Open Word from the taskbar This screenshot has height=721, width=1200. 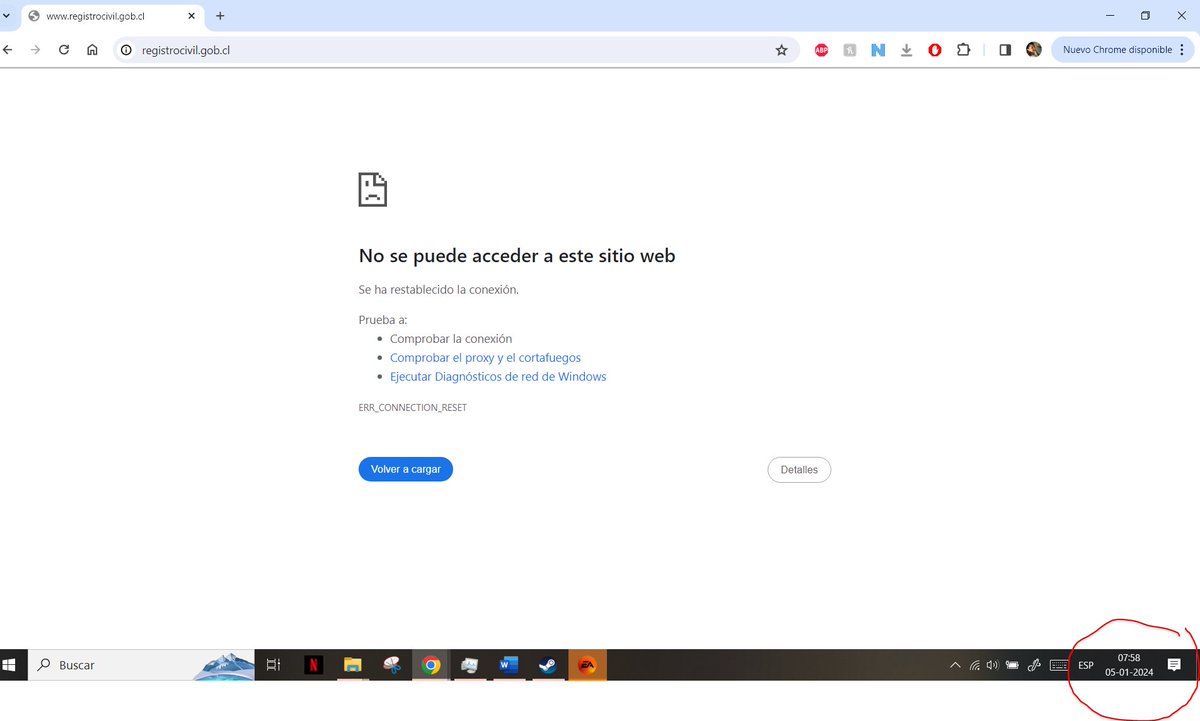coord(509,664)
